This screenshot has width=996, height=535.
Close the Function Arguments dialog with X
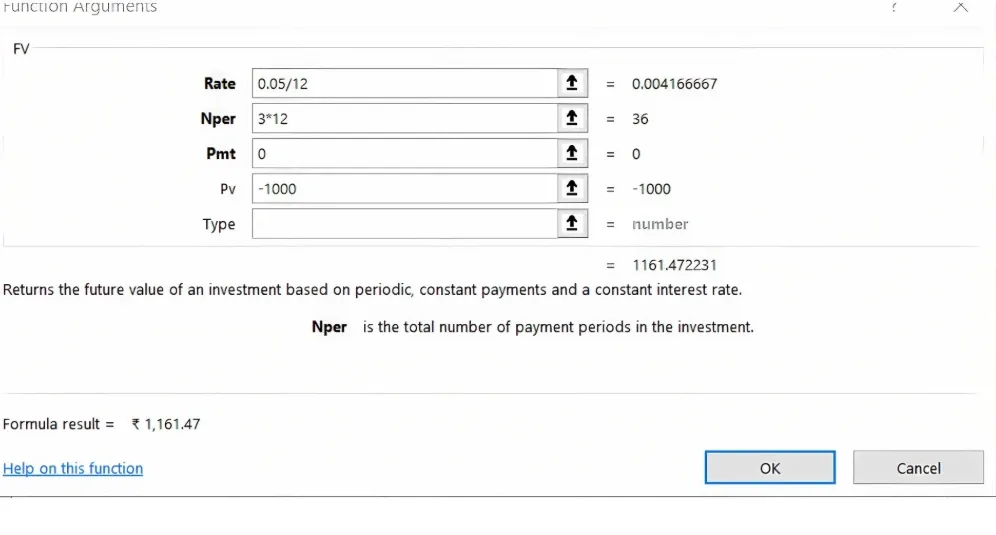pyautogui.click(x=960, y=7)
